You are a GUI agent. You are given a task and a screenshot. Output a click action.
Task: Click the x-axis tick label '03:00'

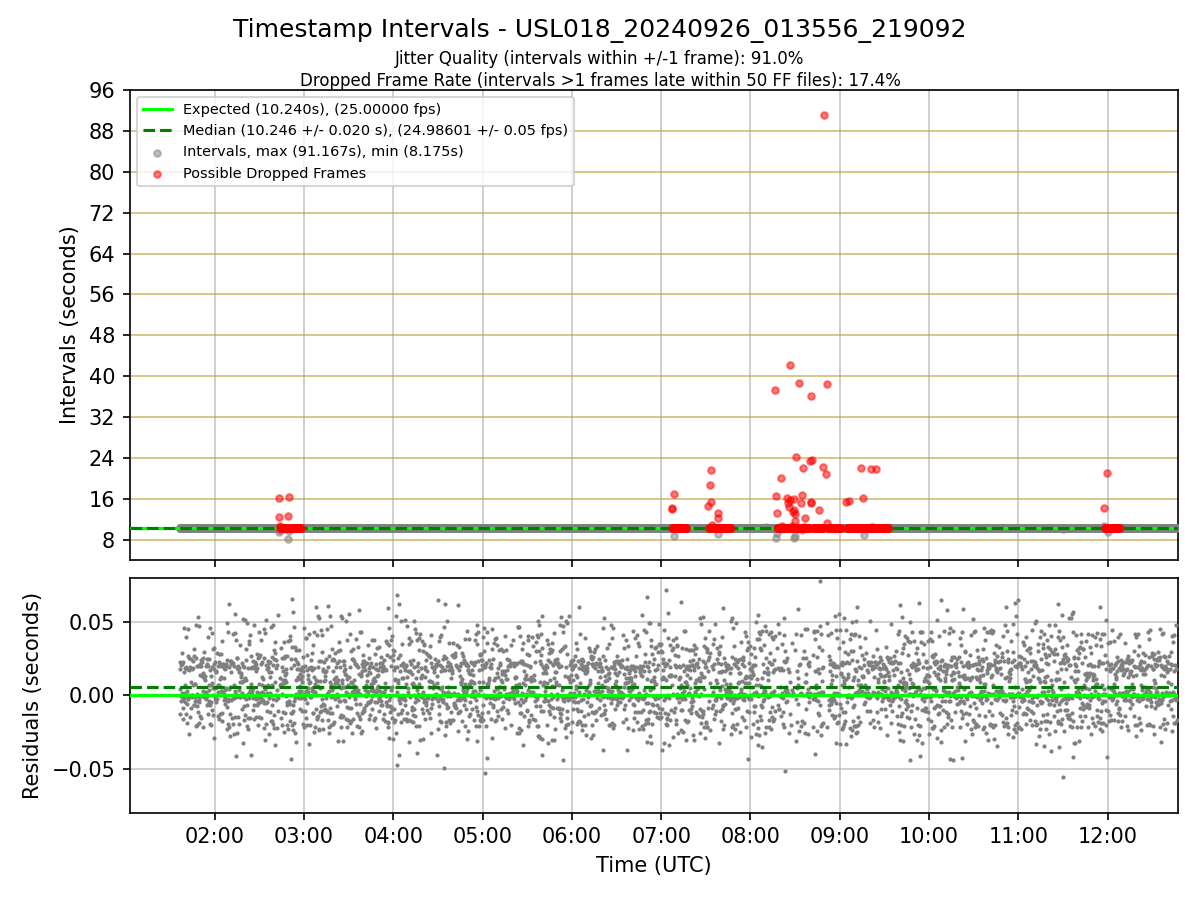click(x=303, y=835)
